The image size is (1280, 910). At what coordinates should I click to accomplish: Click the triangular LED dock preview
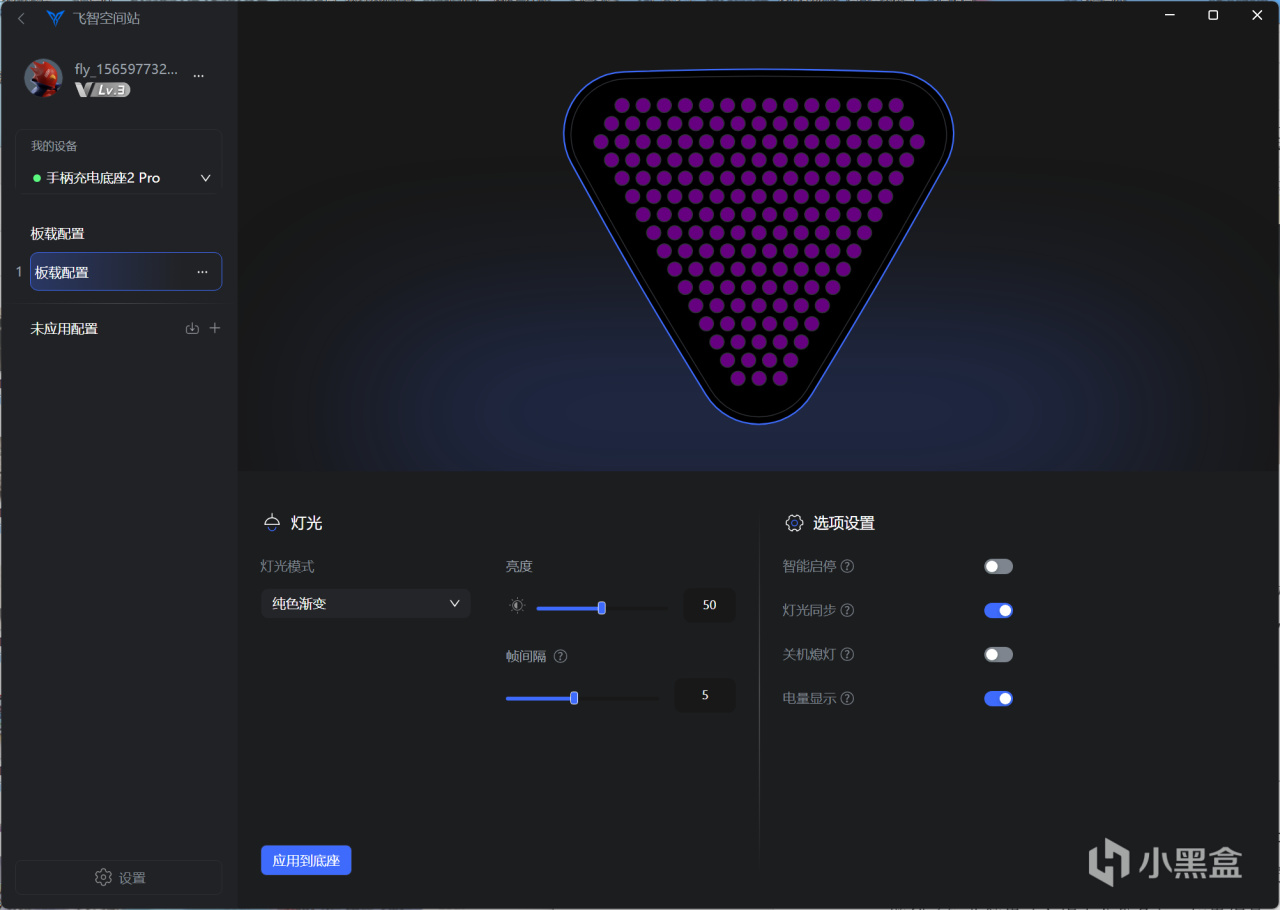point(759,246)
